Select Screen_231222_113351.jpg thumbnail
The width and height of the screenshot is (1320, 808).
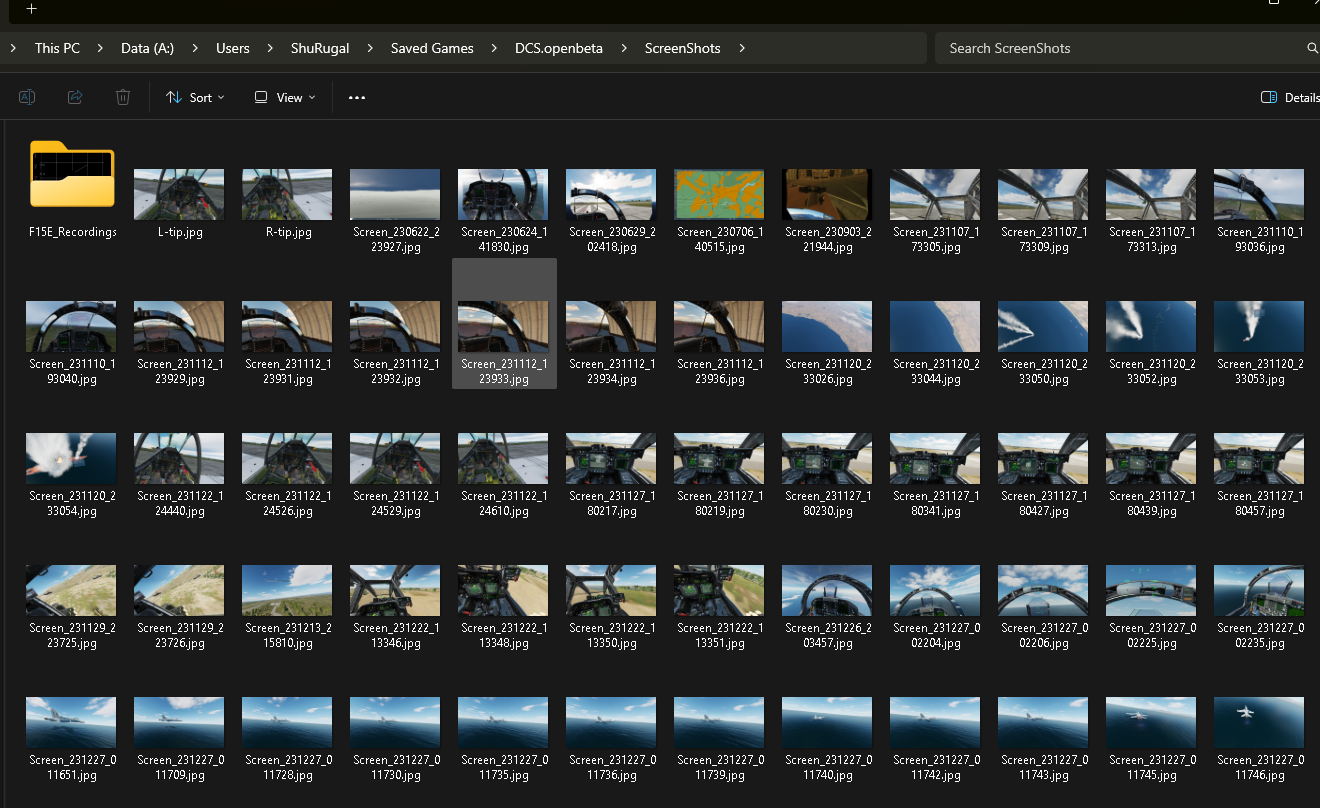tap(719, 590)
